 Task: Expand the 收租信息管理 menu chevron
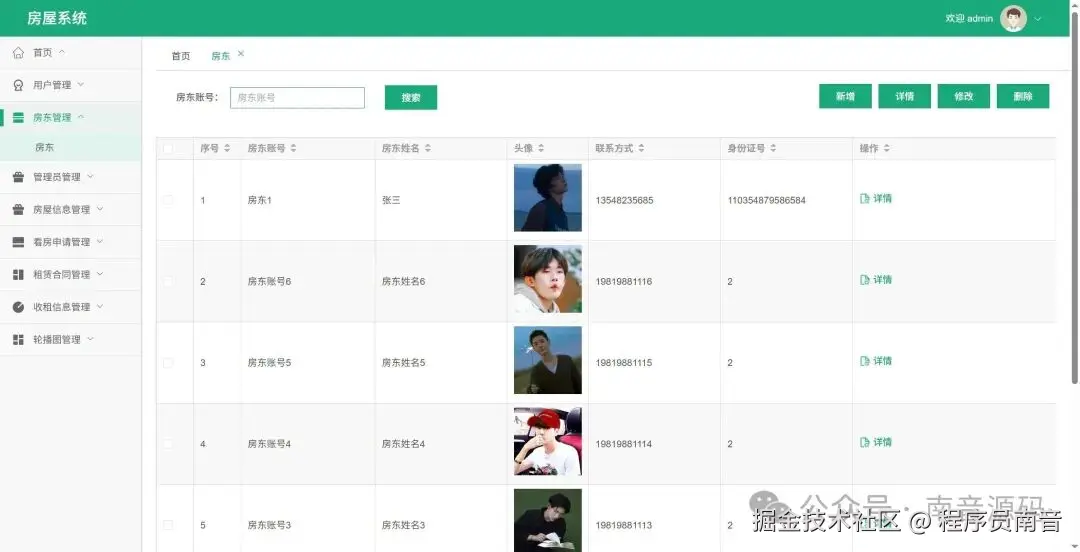(x=100, y=306)
